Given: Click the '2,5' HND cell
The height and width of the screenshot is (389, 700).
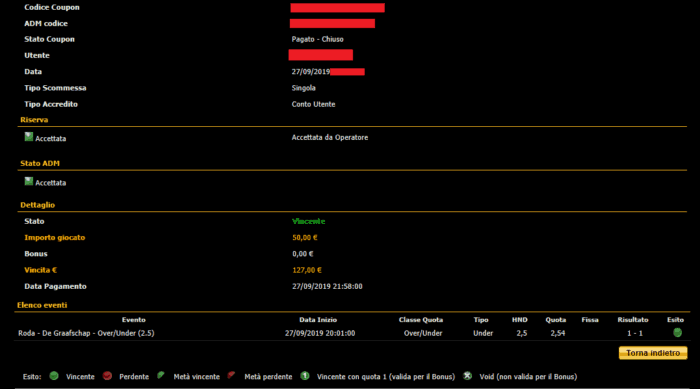Looking at the screenshot, I should (x=521, y=333).
